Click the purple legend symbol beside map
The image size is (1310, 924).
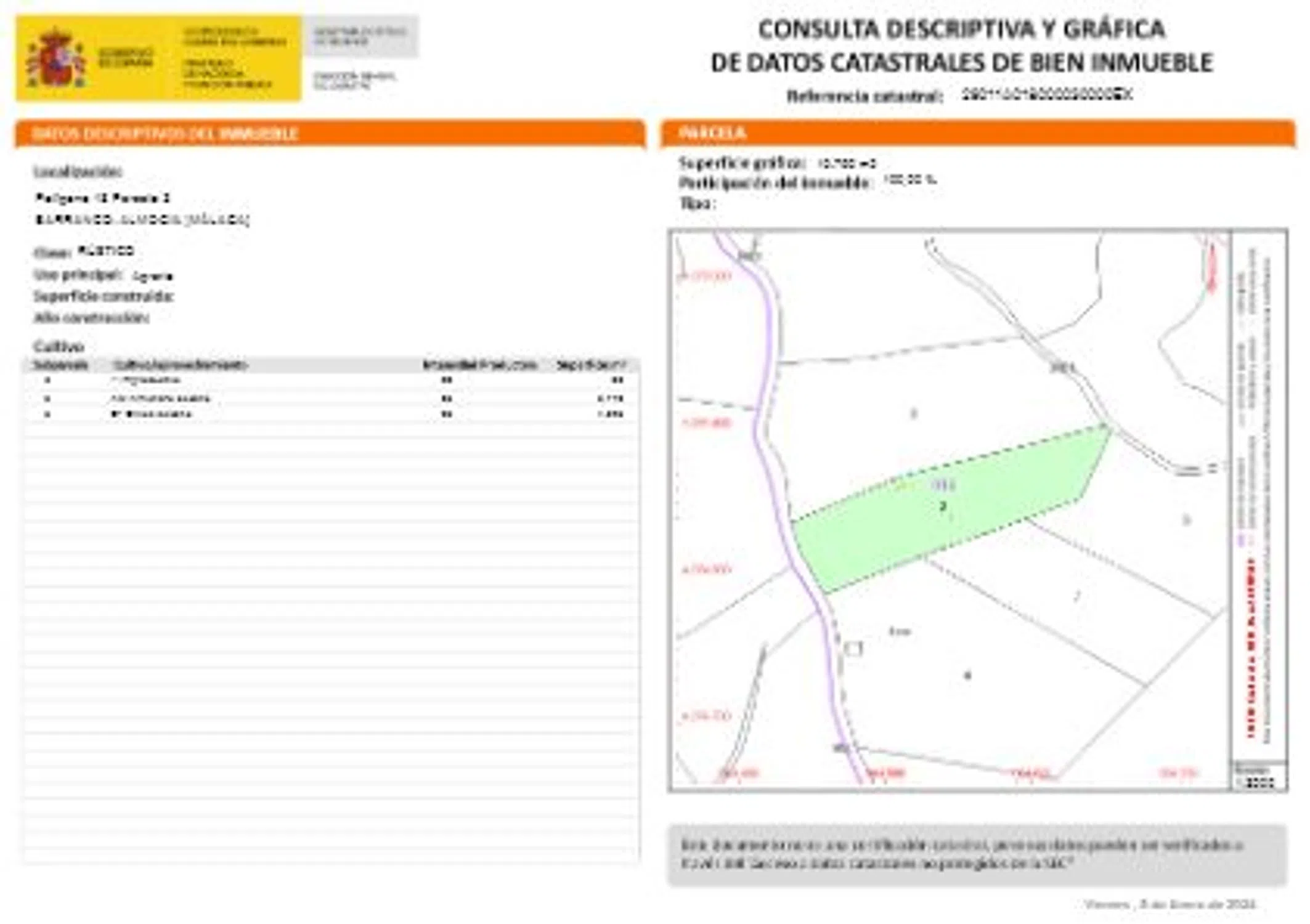click(x=1242, y=540)
